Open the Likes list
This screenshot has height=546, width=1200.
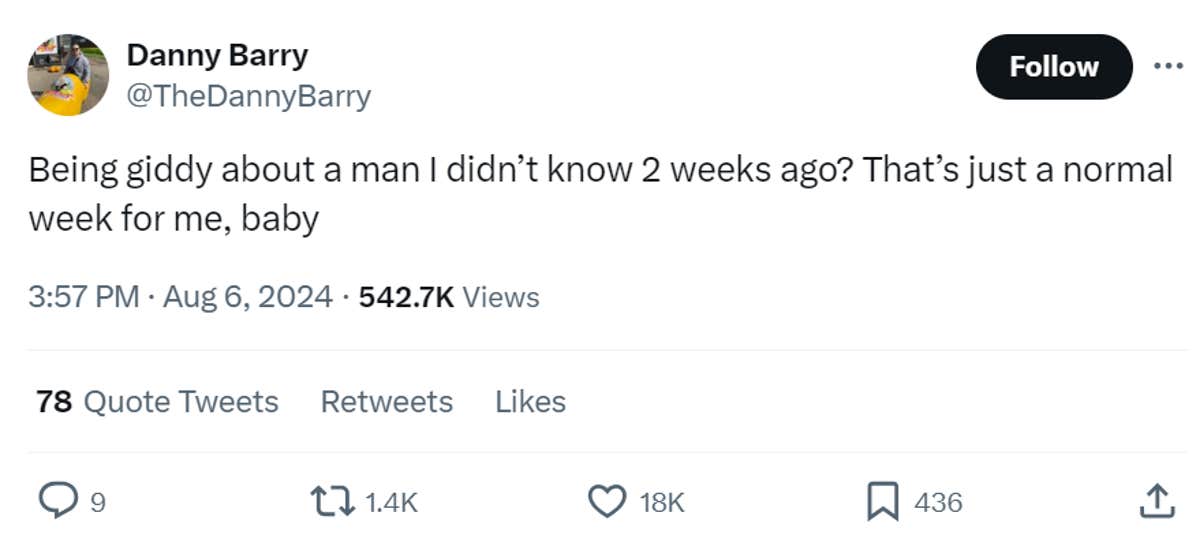[x=530, y=402]
